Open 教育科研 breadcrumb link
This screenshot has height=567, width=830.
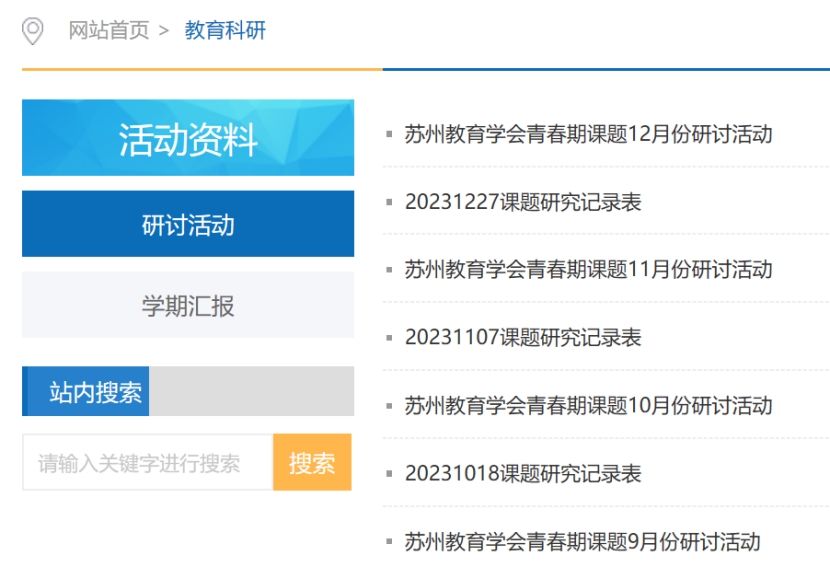click(x=225, y=30)
